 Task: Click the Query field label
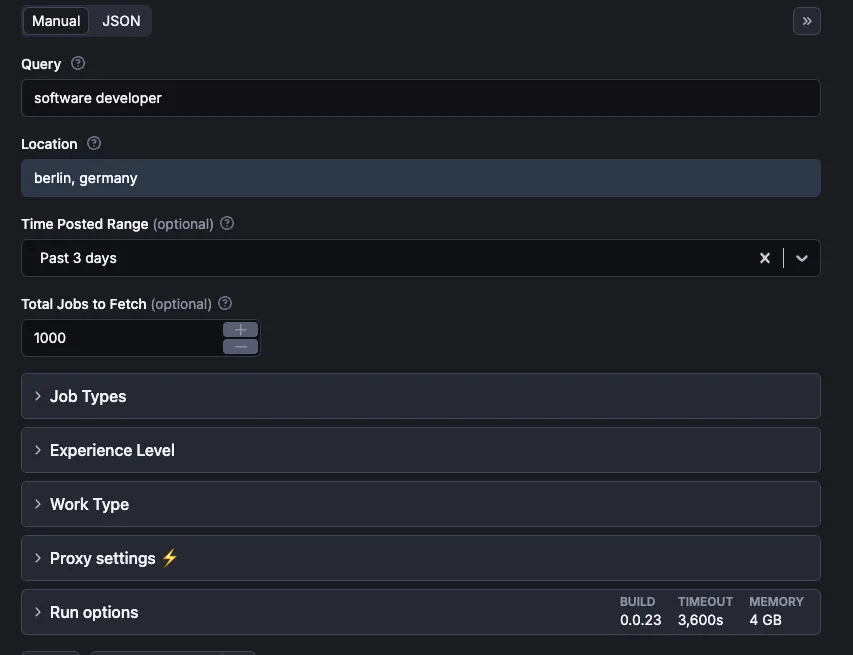[41, 64]
